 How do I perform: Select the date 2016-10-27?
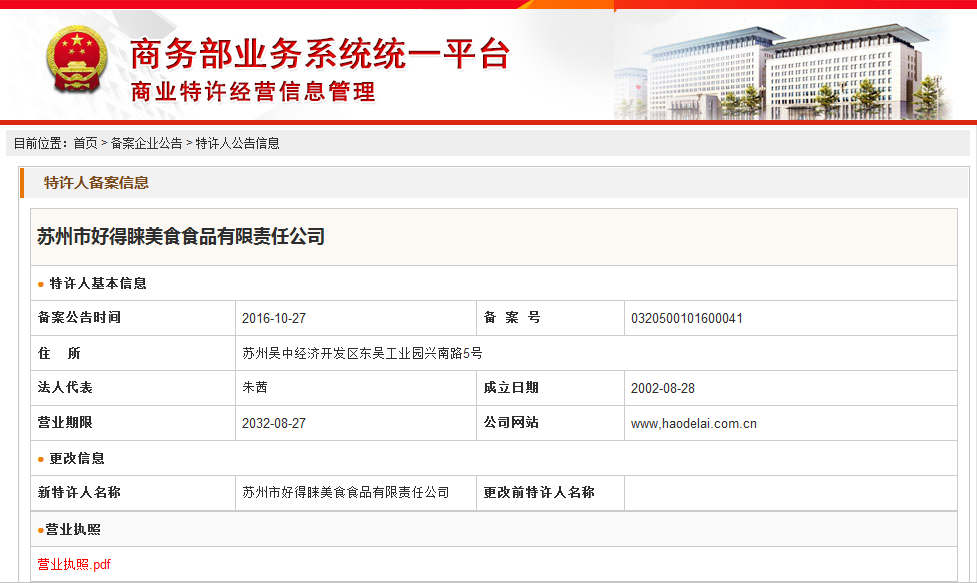pyautogui.click(x=274, y=318)
